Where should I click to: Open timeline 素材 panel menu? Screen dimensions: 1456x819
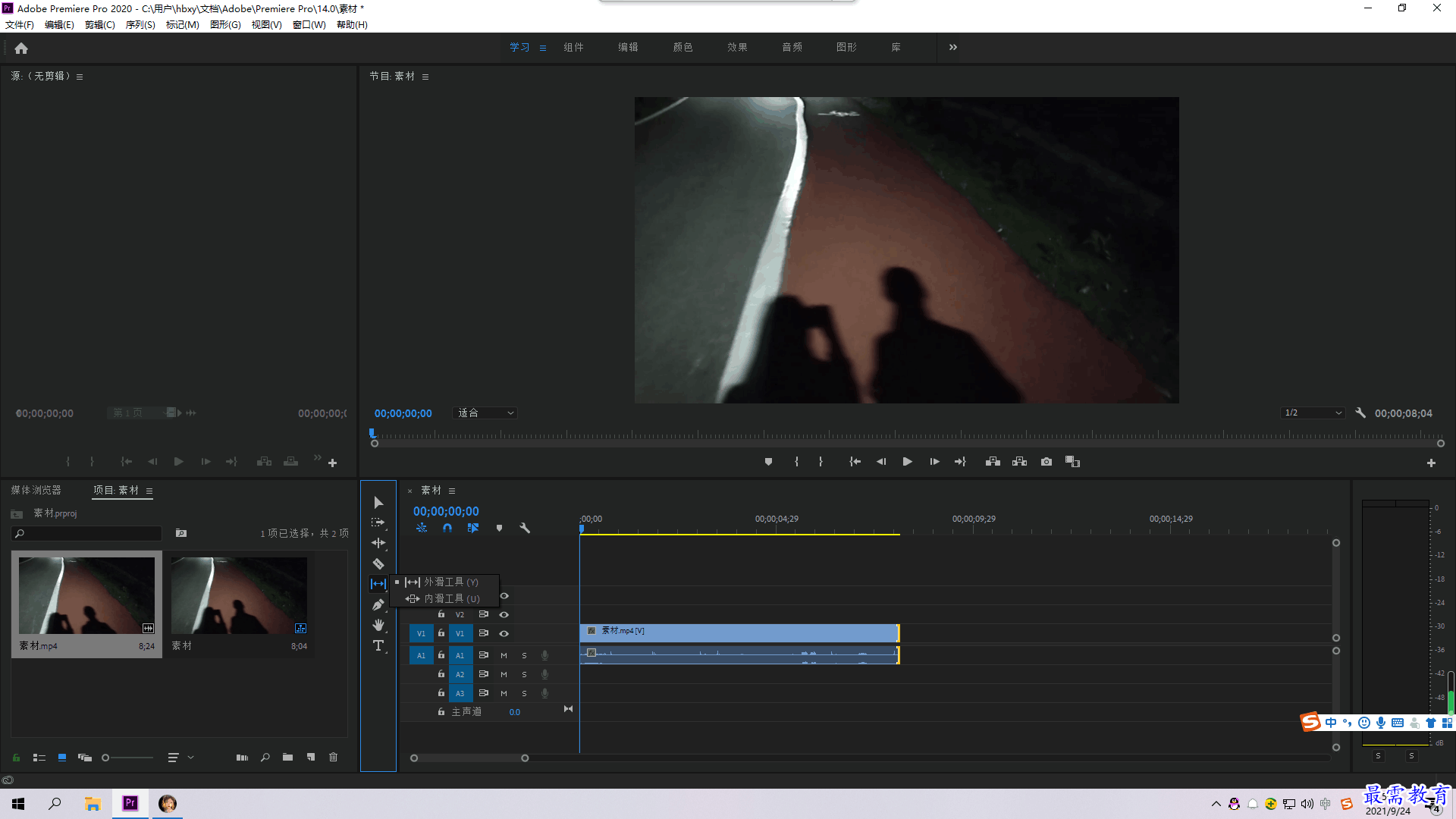click(452, 491)
